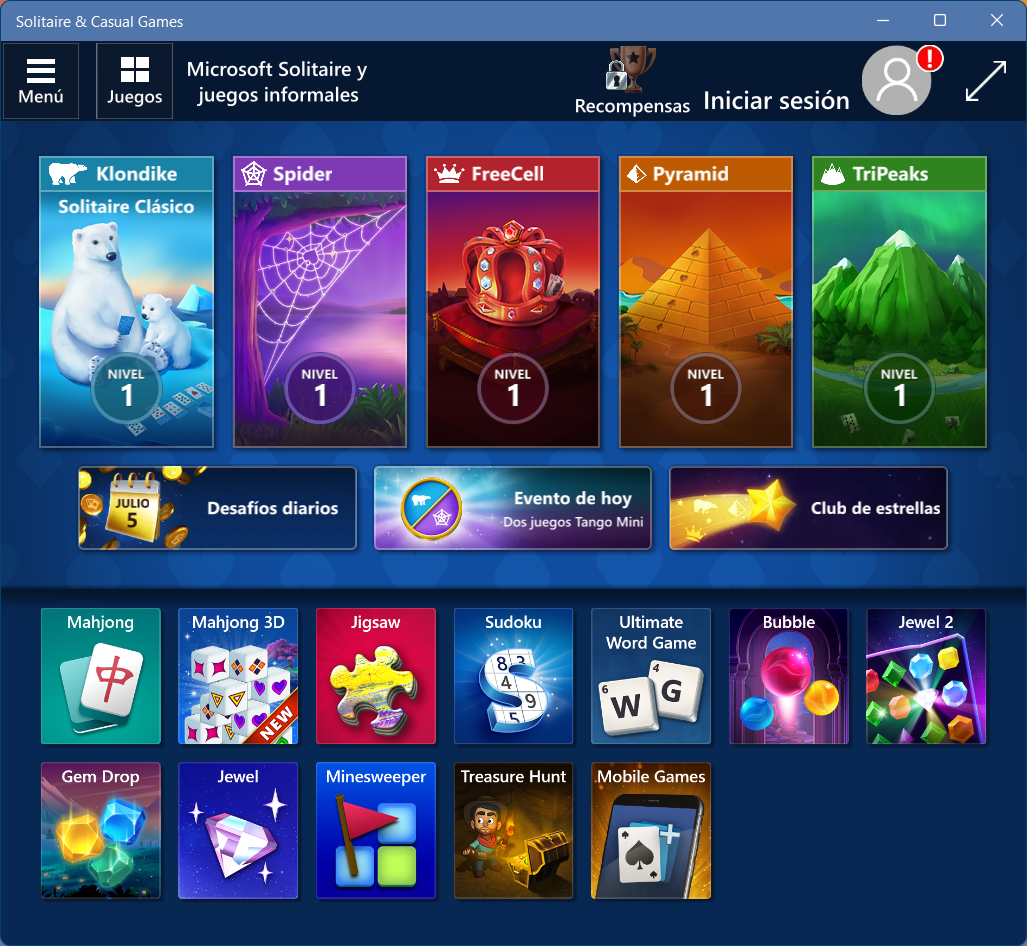Image resolution: width=1027 pixels, height=946 pixels.
Task: Launch the Mahjong game tile
Action: pyautogui.click(x=100, y=676)
